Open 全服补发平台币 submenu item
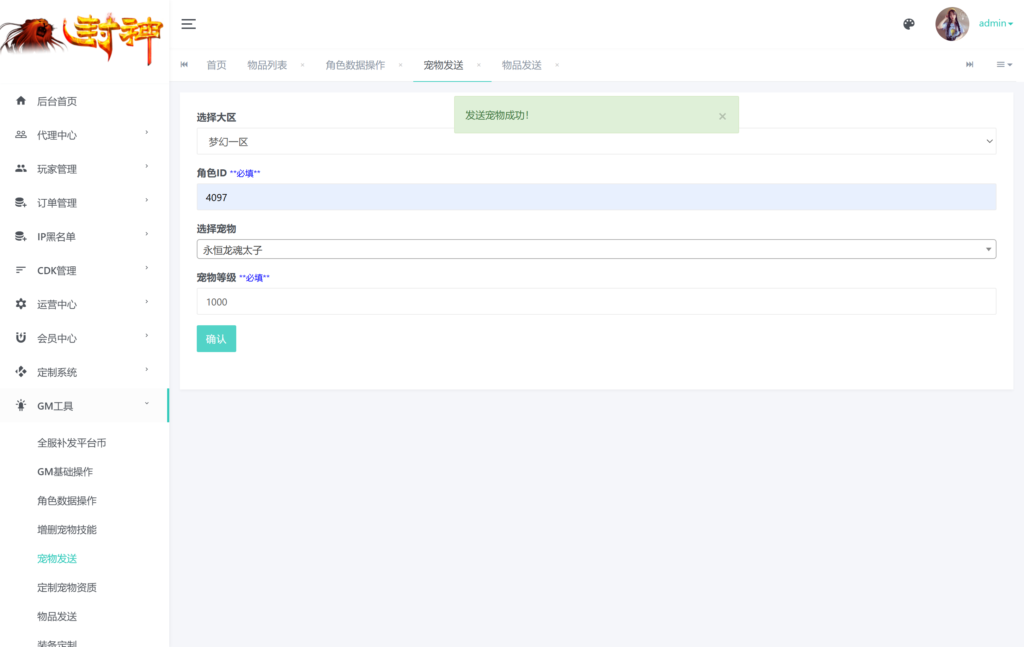Image resolution: width=1024 pixels, height=647 pixels. coord(71,443)
